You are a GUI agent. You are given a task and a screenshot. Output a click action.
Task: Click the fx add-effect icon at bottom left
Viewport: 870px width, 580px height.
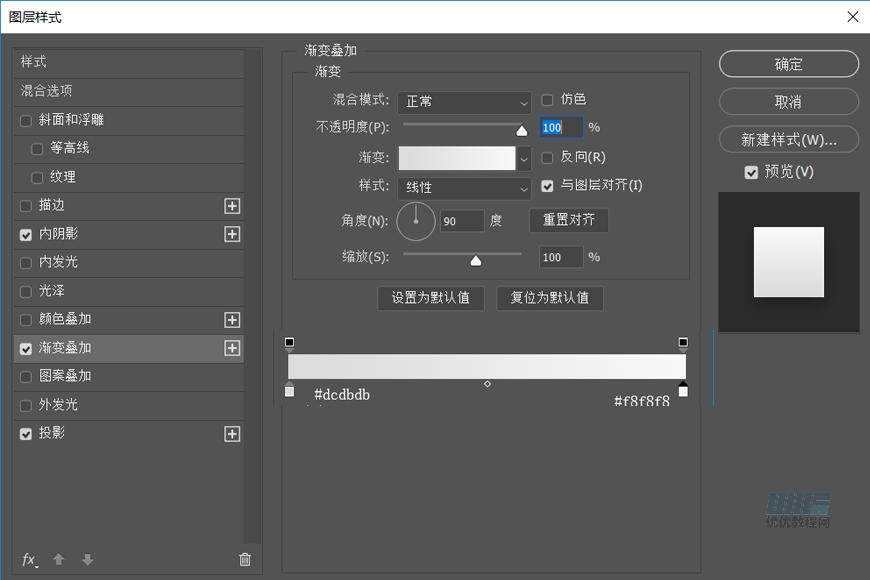[x=27, y=560]
